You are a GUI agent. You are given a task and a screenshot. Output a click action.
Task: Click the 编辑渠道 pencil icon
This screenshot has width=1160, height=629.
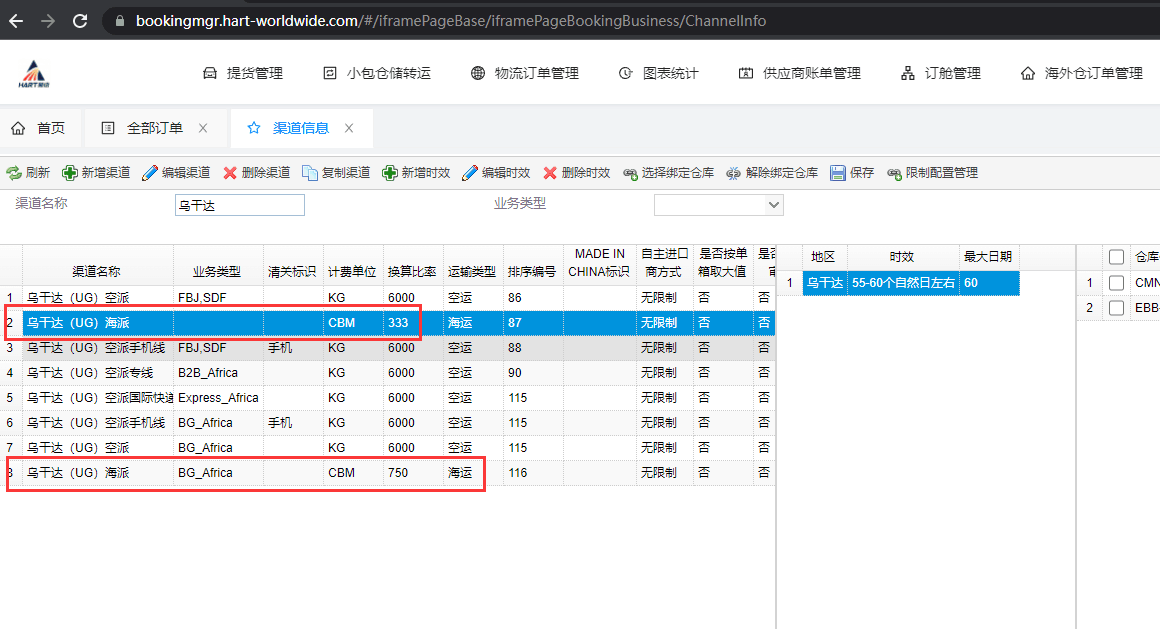click(x=150, y=173)
